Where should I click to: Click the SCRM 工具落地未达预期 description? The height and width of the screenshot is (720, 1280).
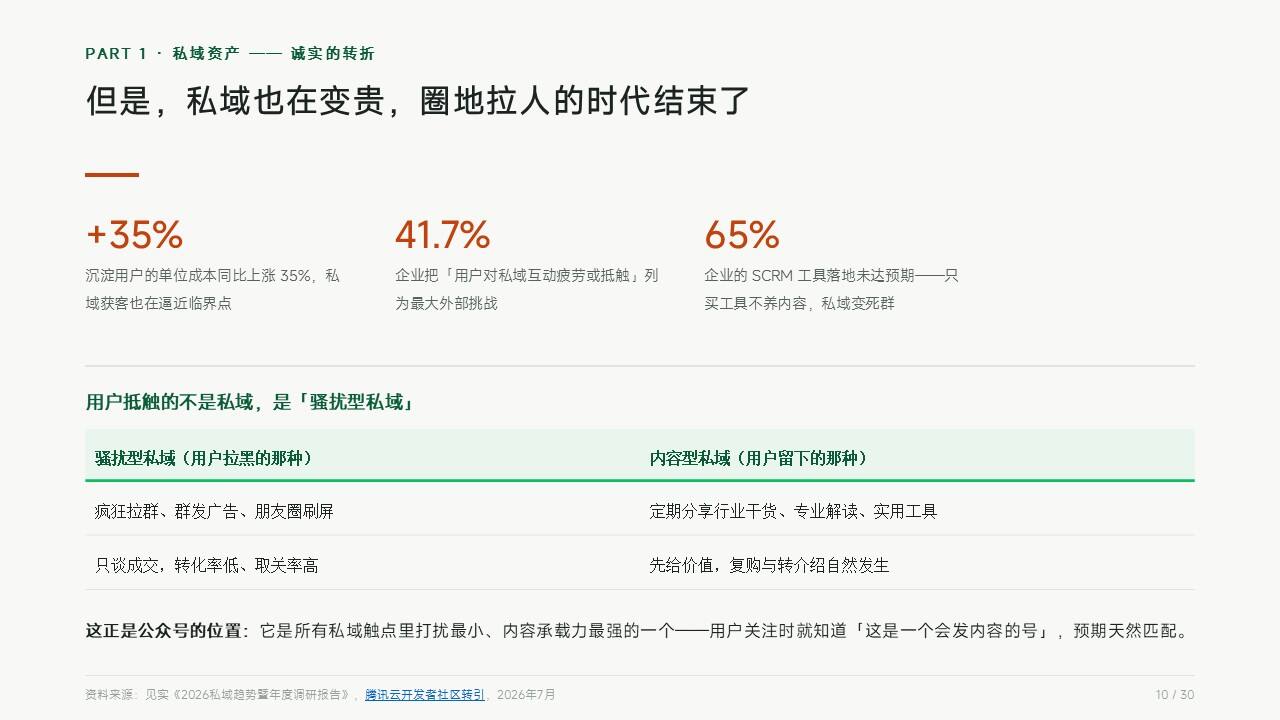(x=831, y=289)
